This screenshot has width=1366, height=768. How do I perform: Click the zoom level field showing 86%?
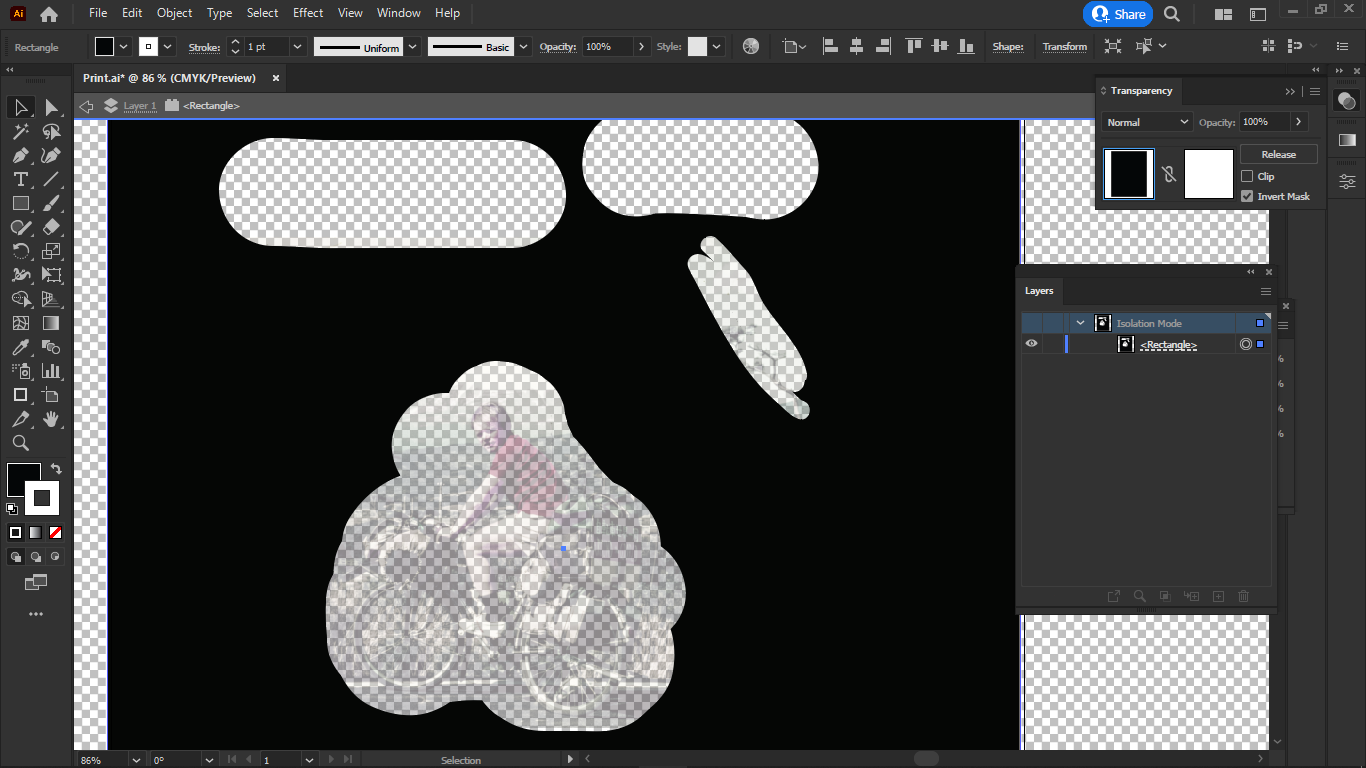click(x=91, y=759)
